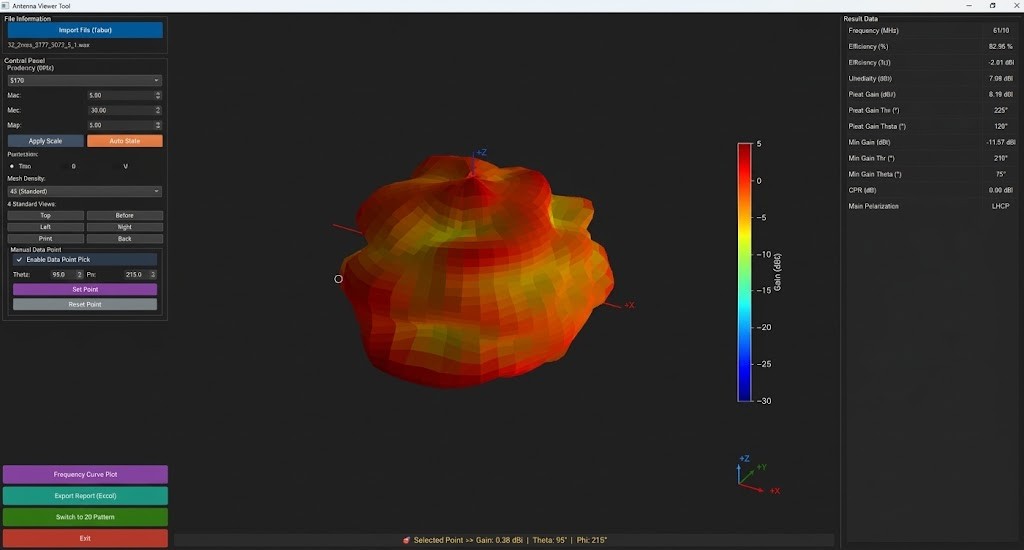Viewport: 1024px width, 550px height.
Task: Click the '4 Standard Views:' label
Action: 31,204
